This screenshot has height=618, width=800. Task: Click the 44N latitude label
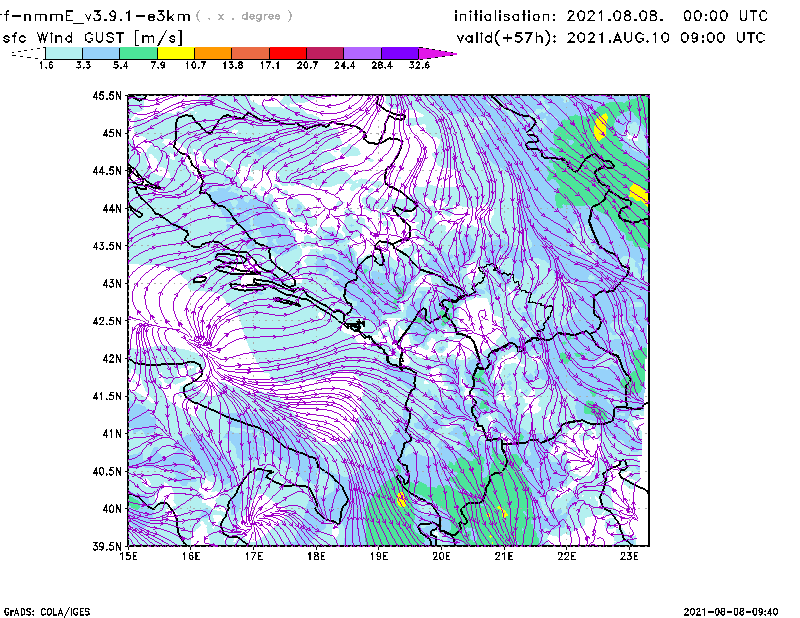pyautogui.click(x=112, y=208)
